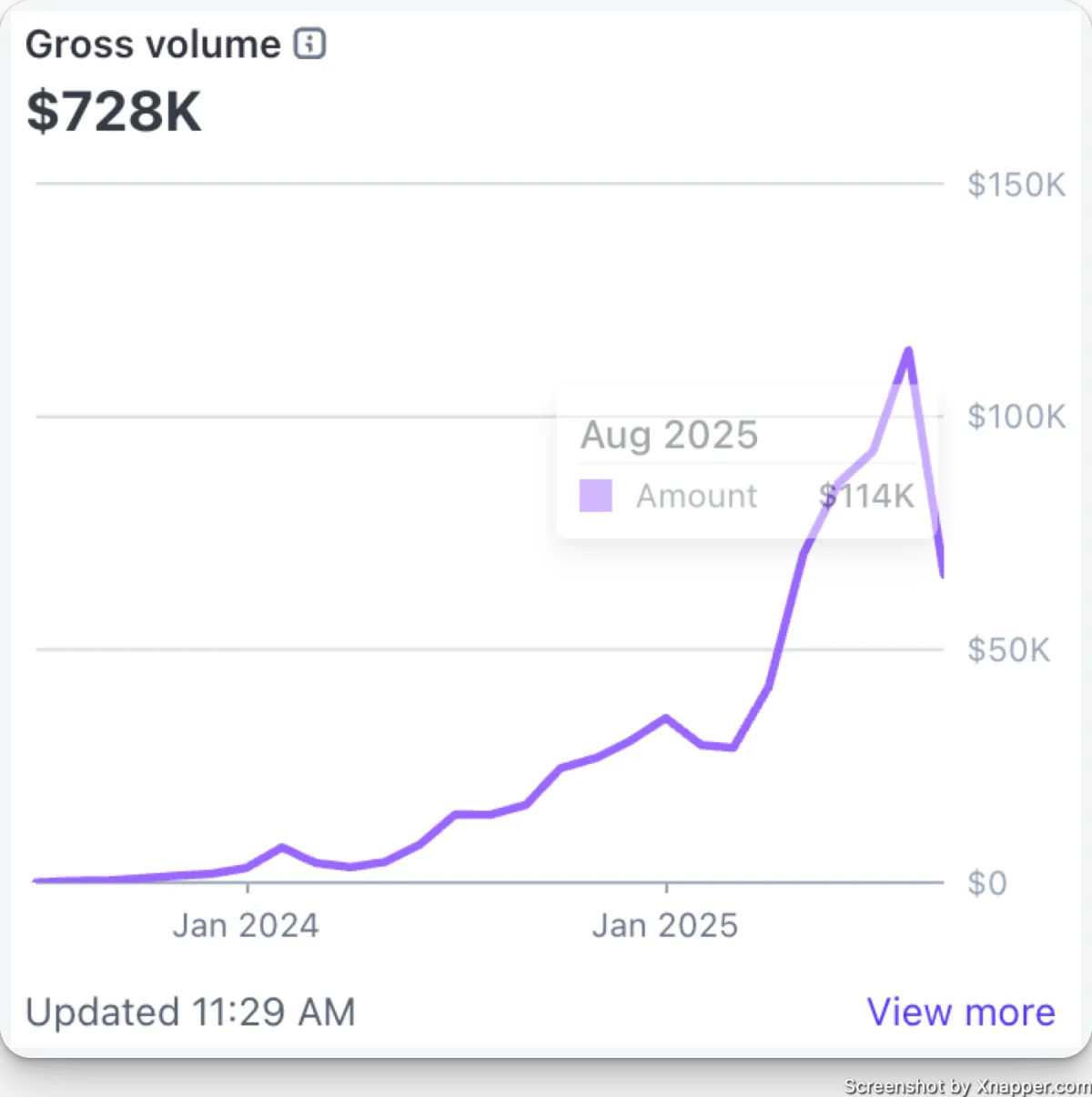Click the purple Amount legend swatch

(x=596, y=496)
